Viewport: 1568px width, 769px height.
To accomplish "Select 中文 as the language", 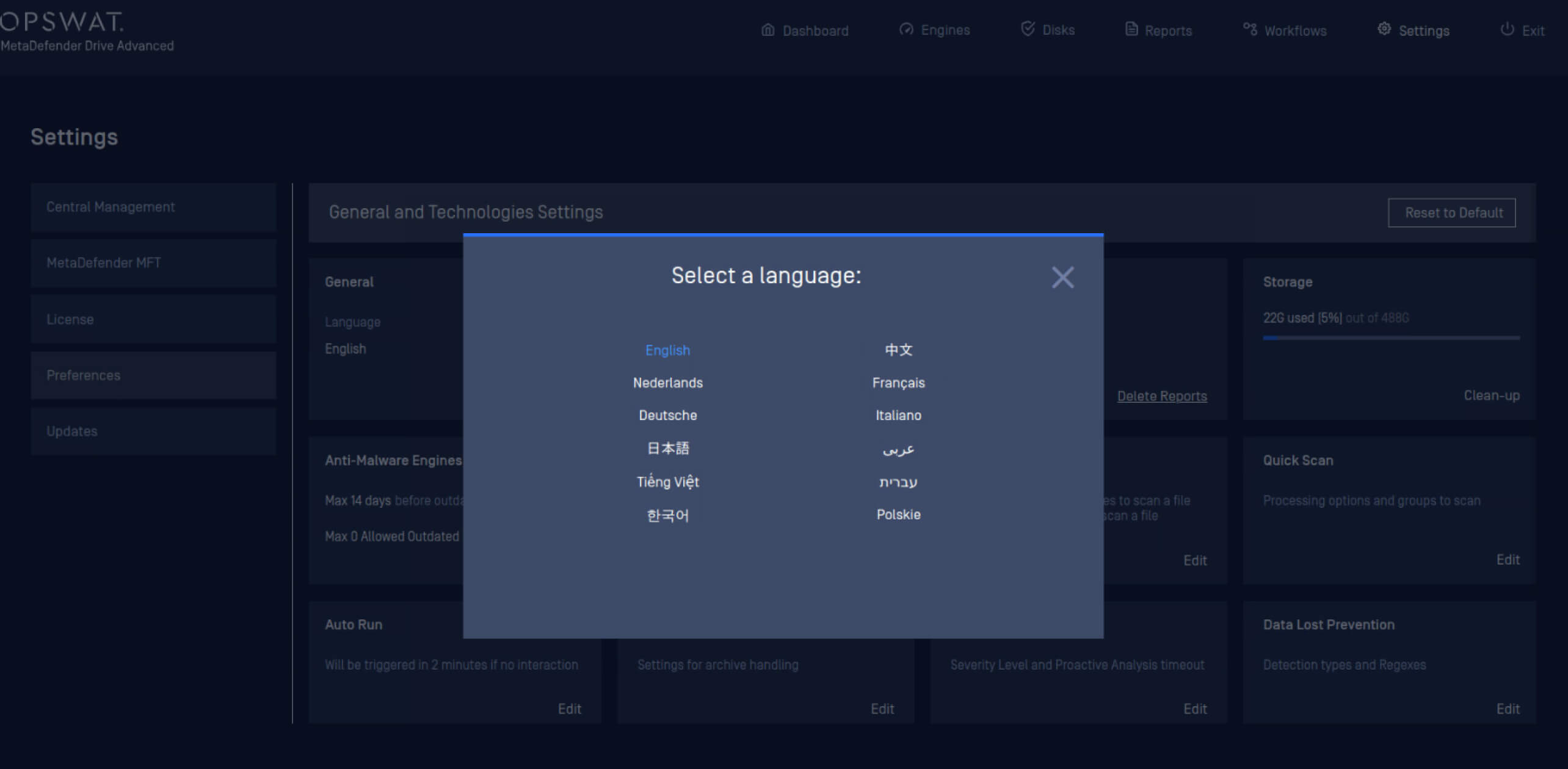I will [x=898, y=350].
